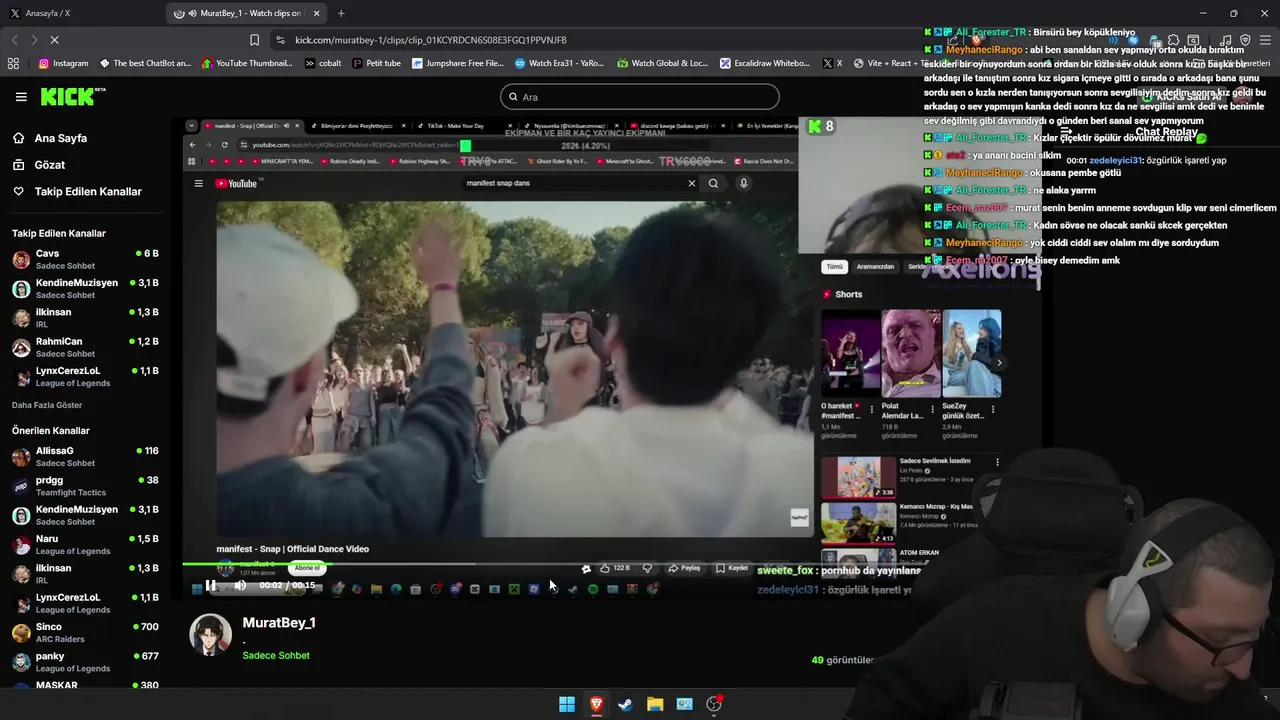Expand Daha Fazla Göster list
Image resolution: width=1280 pixels, height=720 pixels.
tap(47, 405)
